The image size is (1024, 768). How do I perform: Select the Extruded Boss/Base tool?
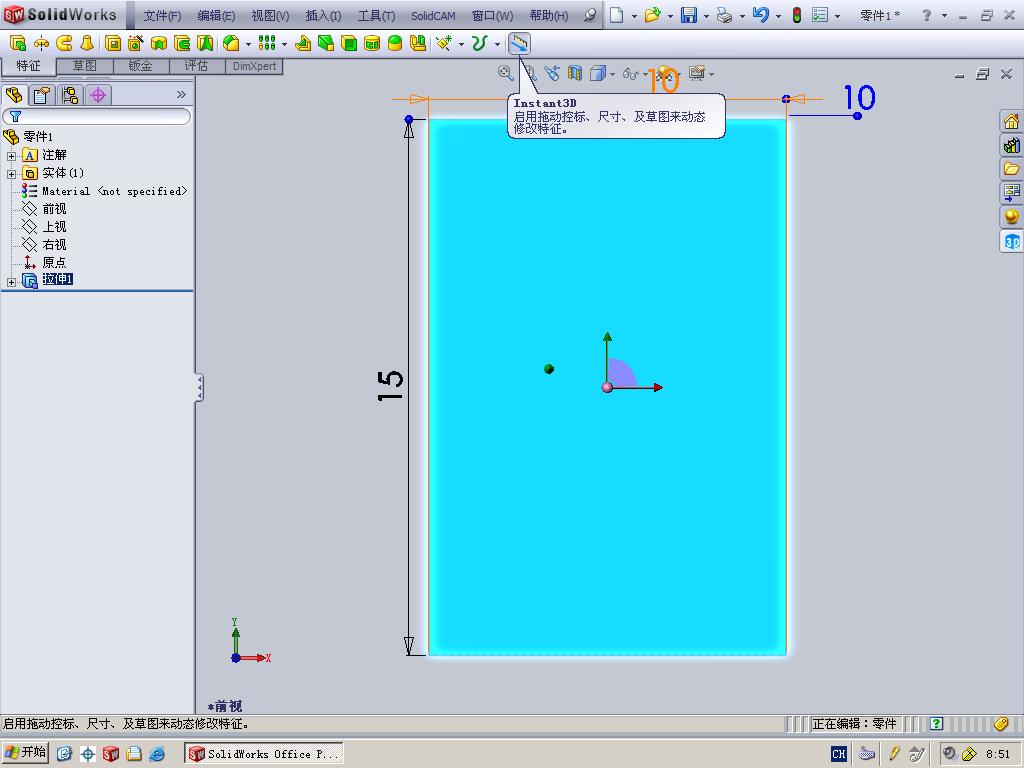tap(18, 43)
